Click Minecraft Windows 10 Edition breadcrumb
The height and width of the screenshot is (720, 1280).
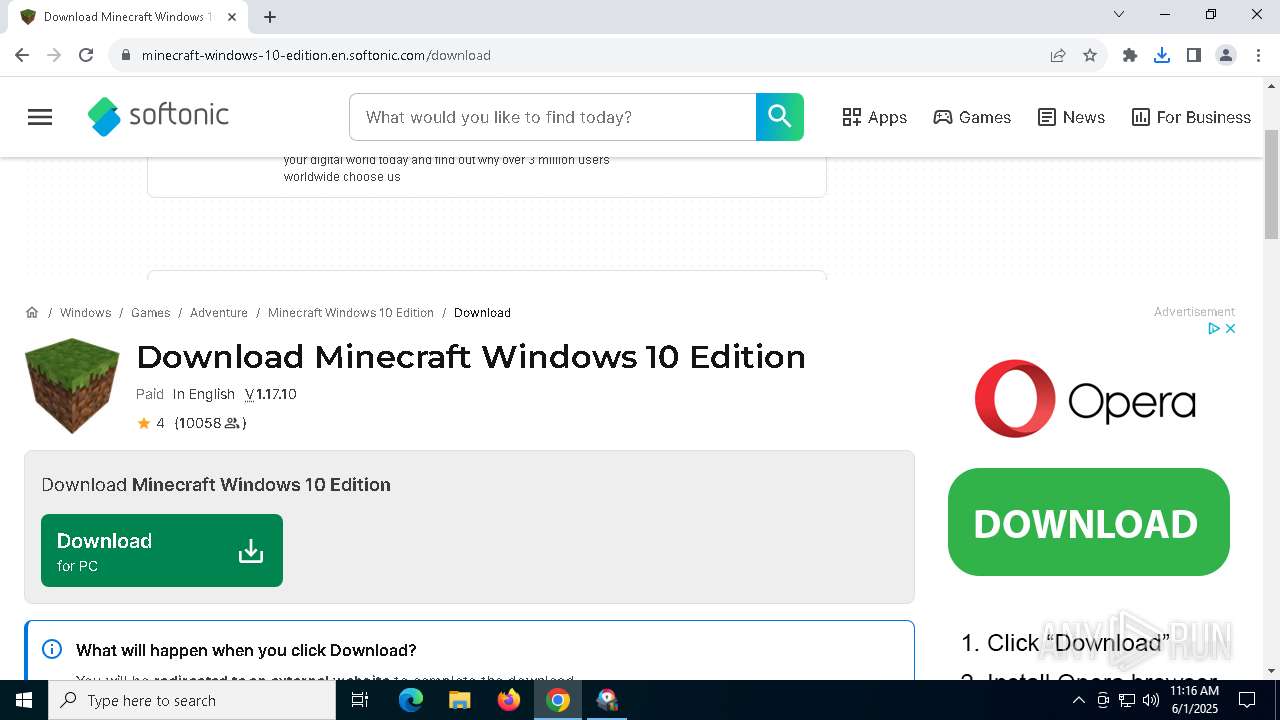351,313
